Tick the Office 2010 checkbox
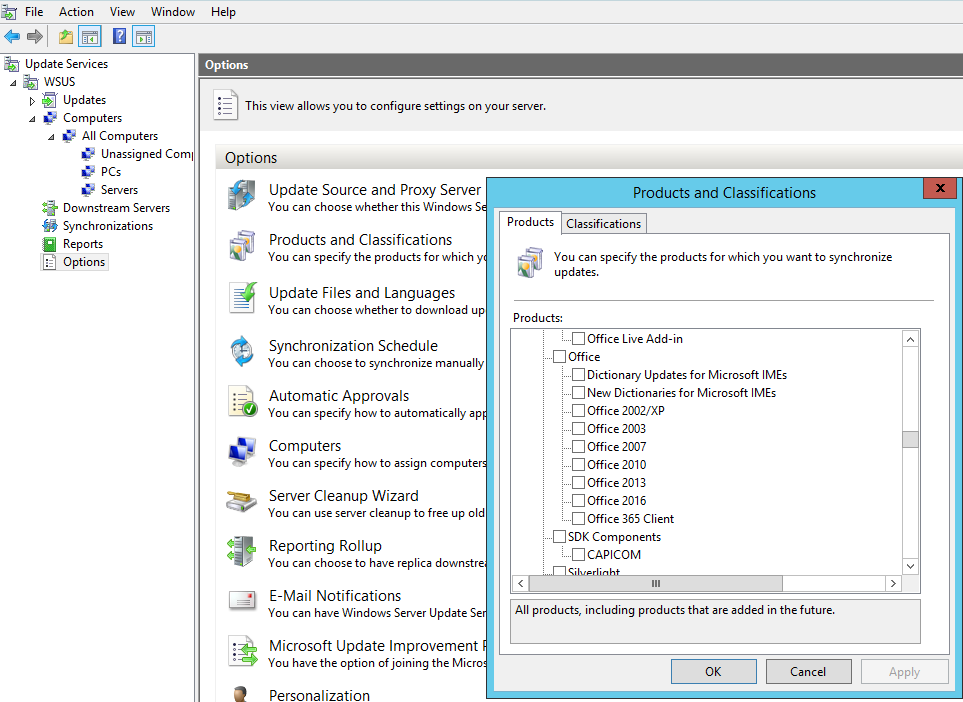 [x=579, y=464]
